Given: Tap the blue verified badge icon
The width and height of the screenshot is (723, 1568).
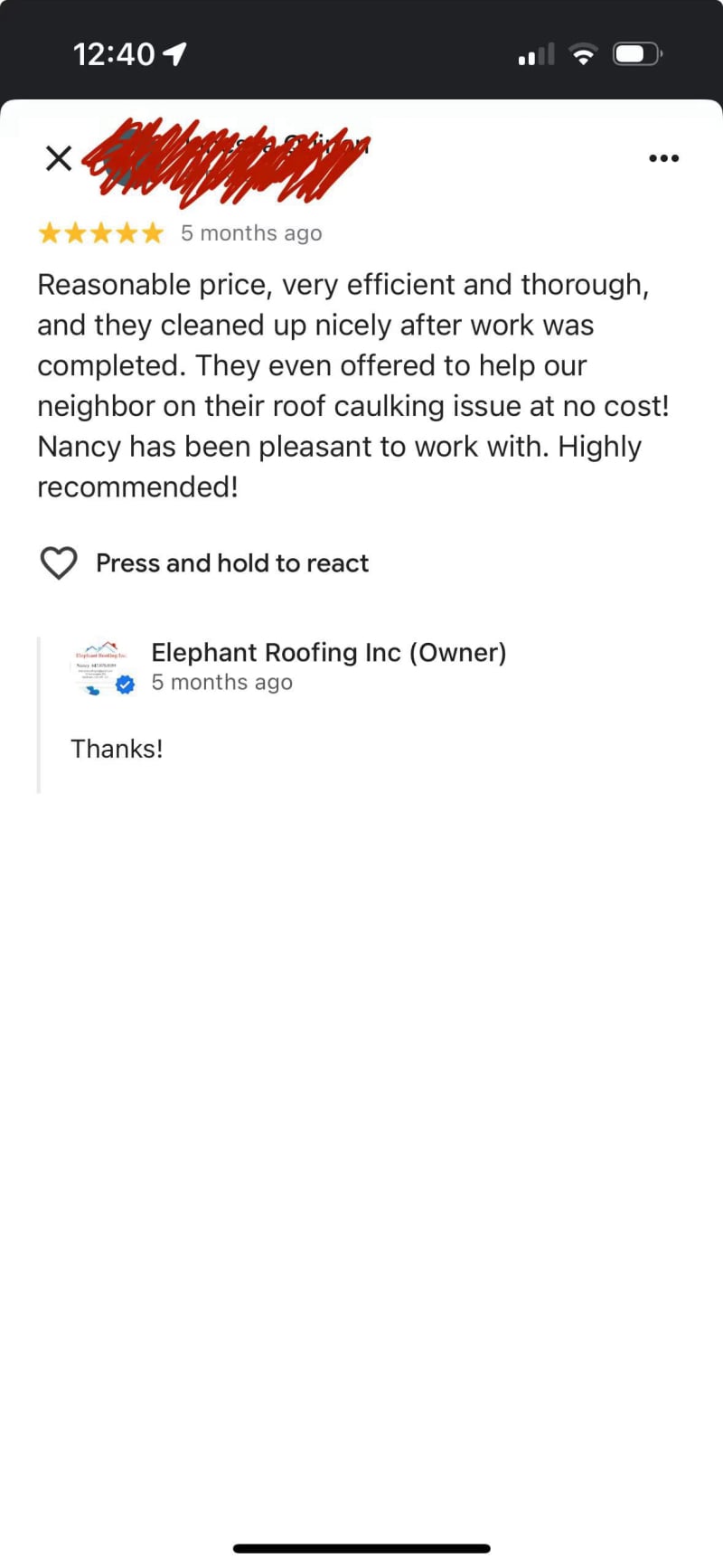Looking at the screenshot, I should (x=126, y=685).
